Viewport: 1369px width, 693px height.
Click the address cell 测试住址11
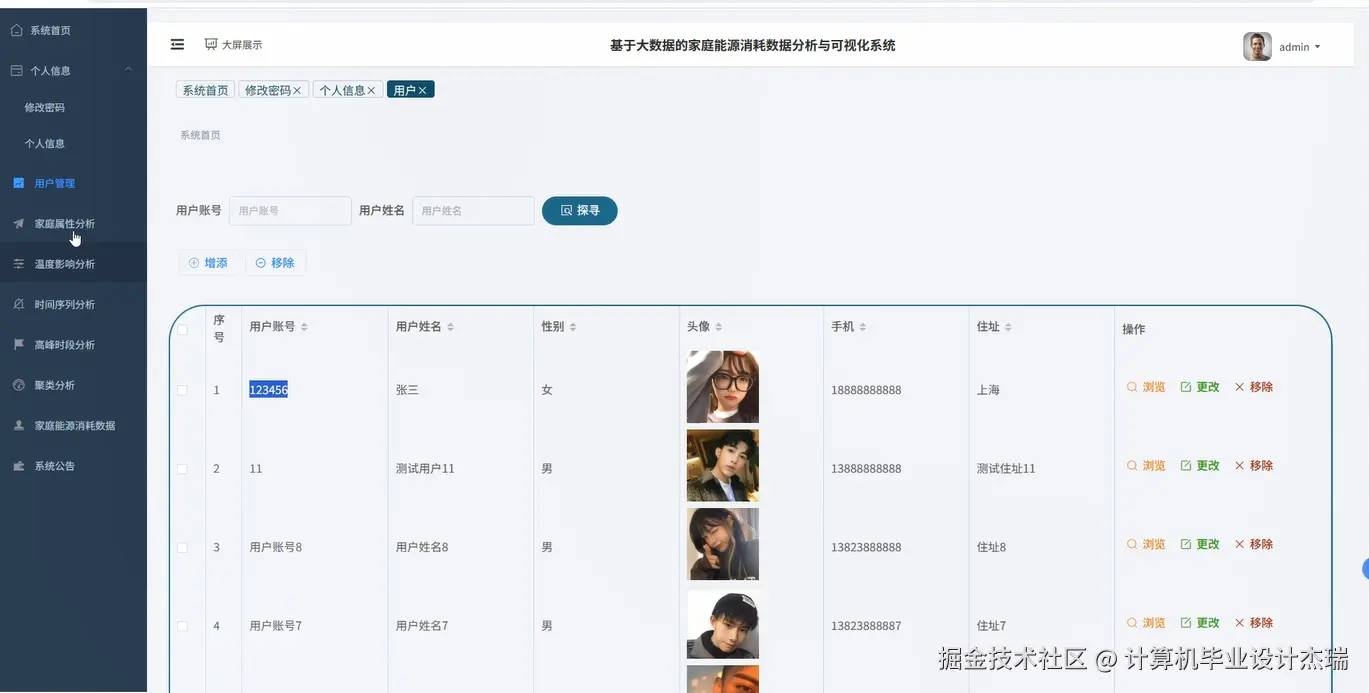tap(1006, 469)
